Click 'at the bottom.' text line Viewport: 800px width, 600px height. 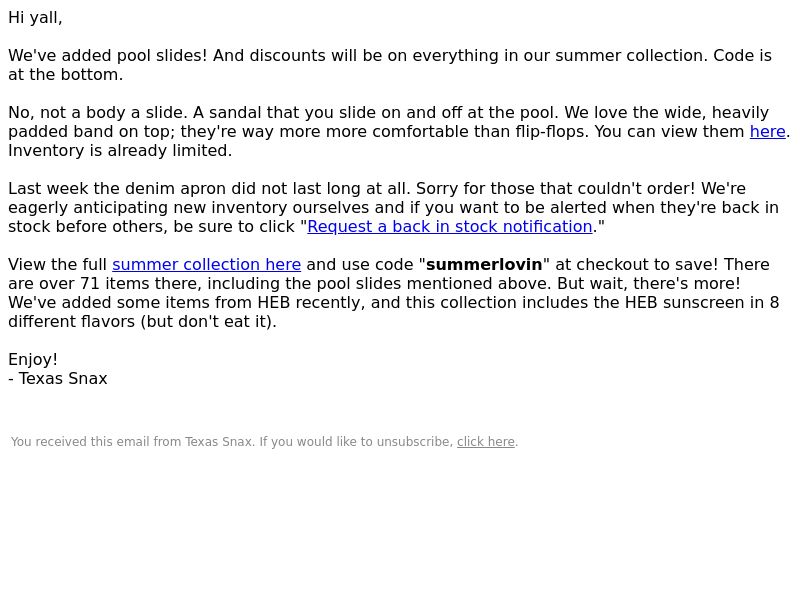point(65,74)
